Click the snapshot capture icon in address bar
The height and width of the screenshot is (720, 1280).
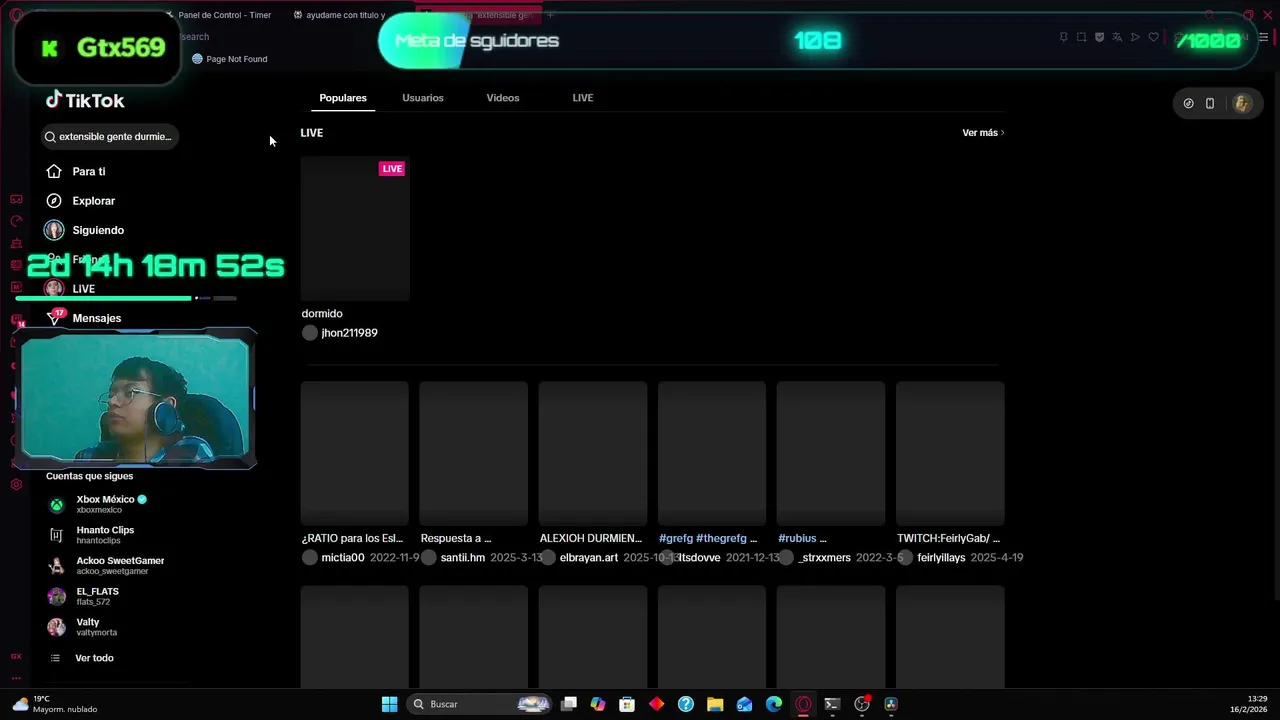pyautogui.click(x=1081, y=37)
